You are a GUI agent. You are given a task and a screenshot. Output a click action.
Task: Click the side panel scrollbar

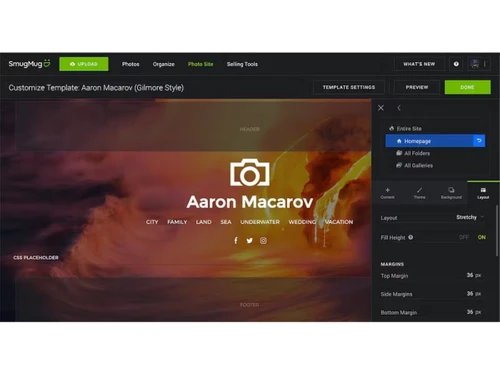pyautogui.click(x=497, y=231)
